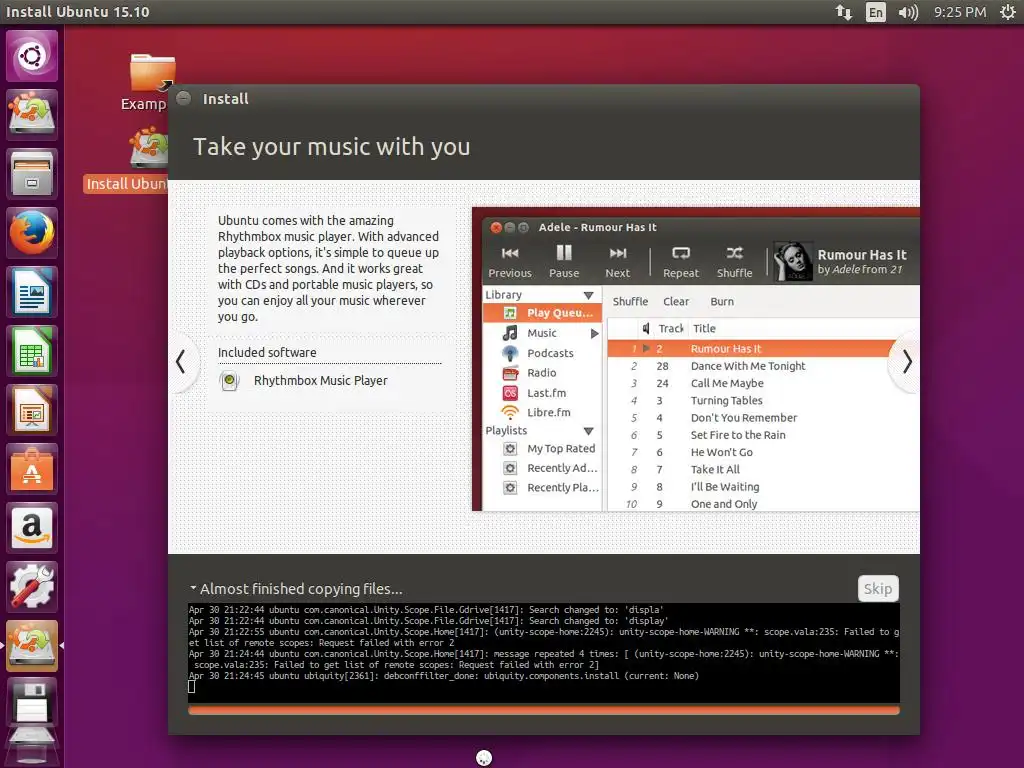The width and height of the screenshot is (1024, 768).
Task: Open System Settings from the launcher
Action: [31, 586]
